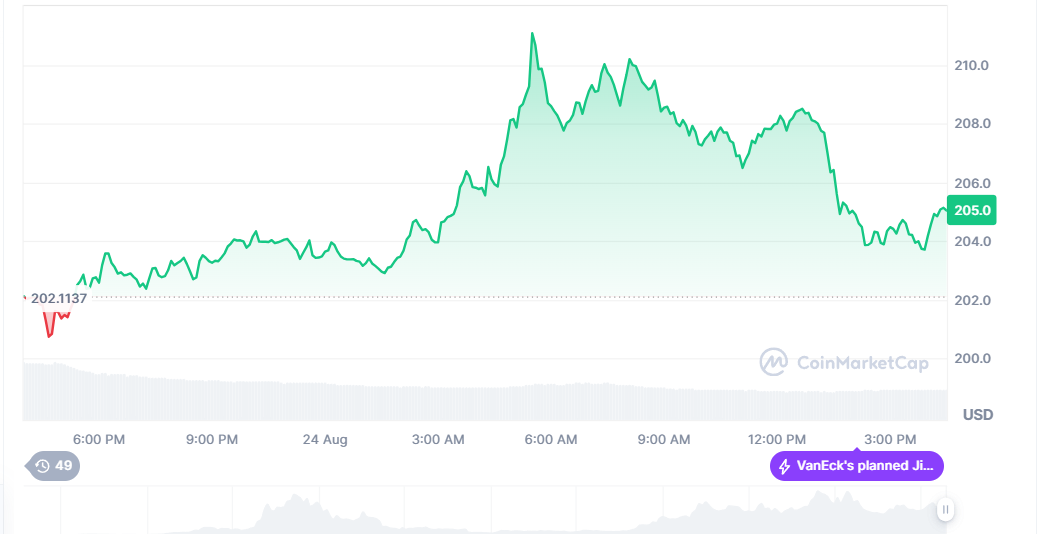Click the highest peak of the price line
The width and height of the screenshot is (1037, 534).
pyautogui.click(x=532, y=34)
